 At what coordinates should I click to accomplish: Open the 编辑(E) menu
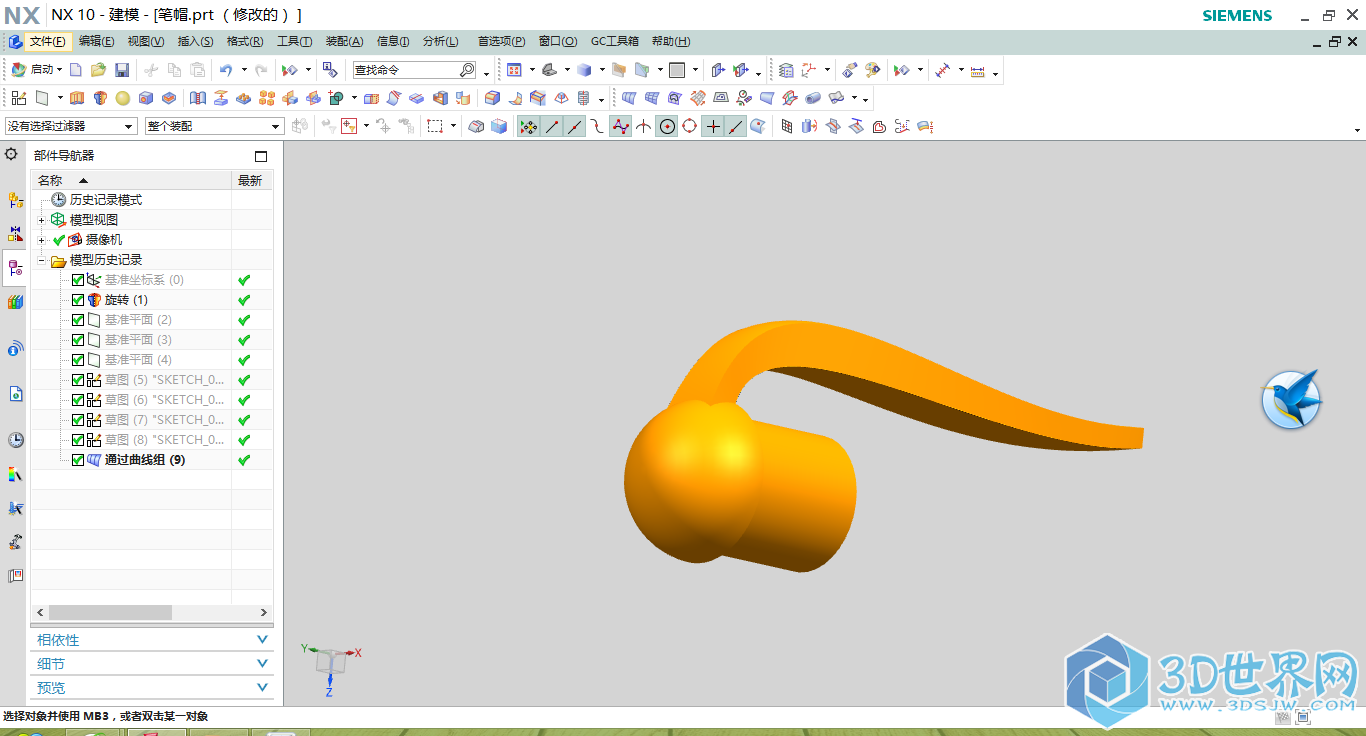(97, 41)
